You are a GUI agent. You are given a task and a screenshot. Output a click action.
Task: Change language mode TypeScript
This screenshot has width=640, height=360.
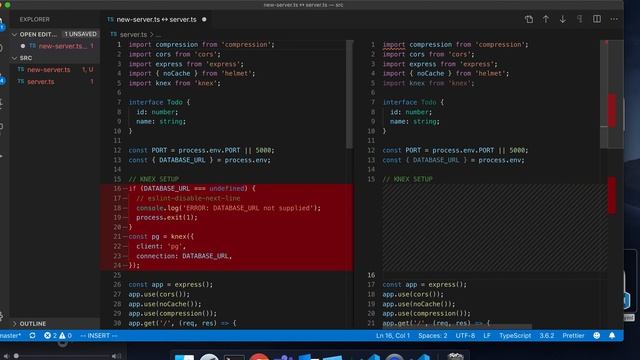click(x=515, y=336)
